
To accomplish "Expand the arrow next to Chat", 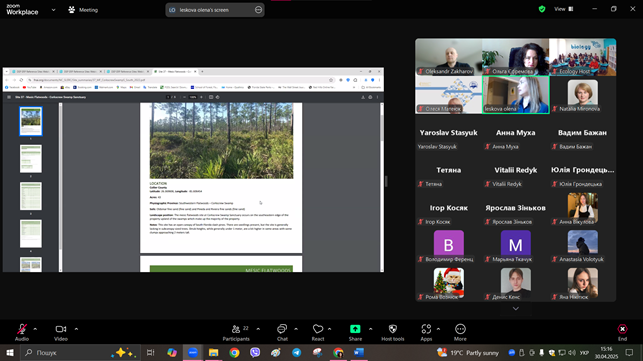I will click(296, 329).
